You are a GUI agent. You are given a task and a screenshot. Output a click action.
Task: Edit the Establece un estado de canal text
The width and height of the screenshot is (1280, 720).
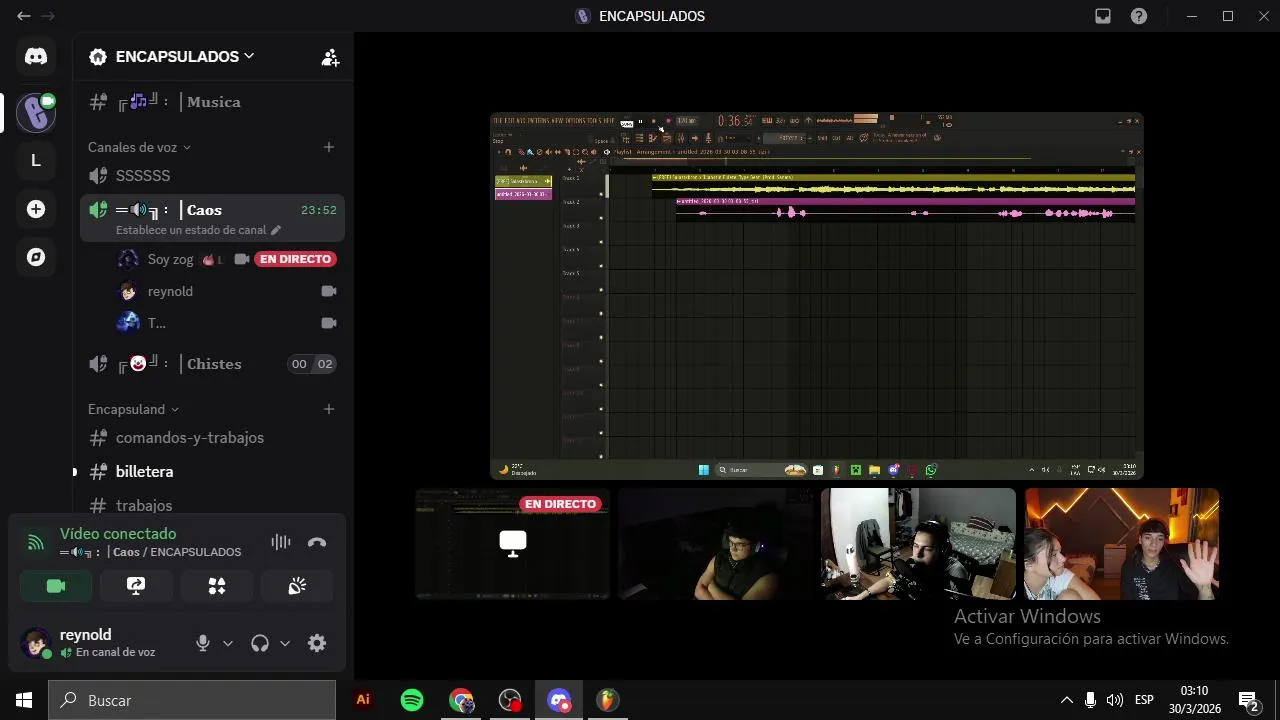[198, 230]
